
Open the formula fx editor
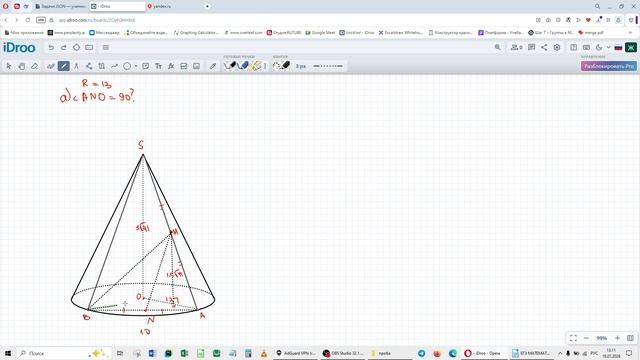(171, 66)
